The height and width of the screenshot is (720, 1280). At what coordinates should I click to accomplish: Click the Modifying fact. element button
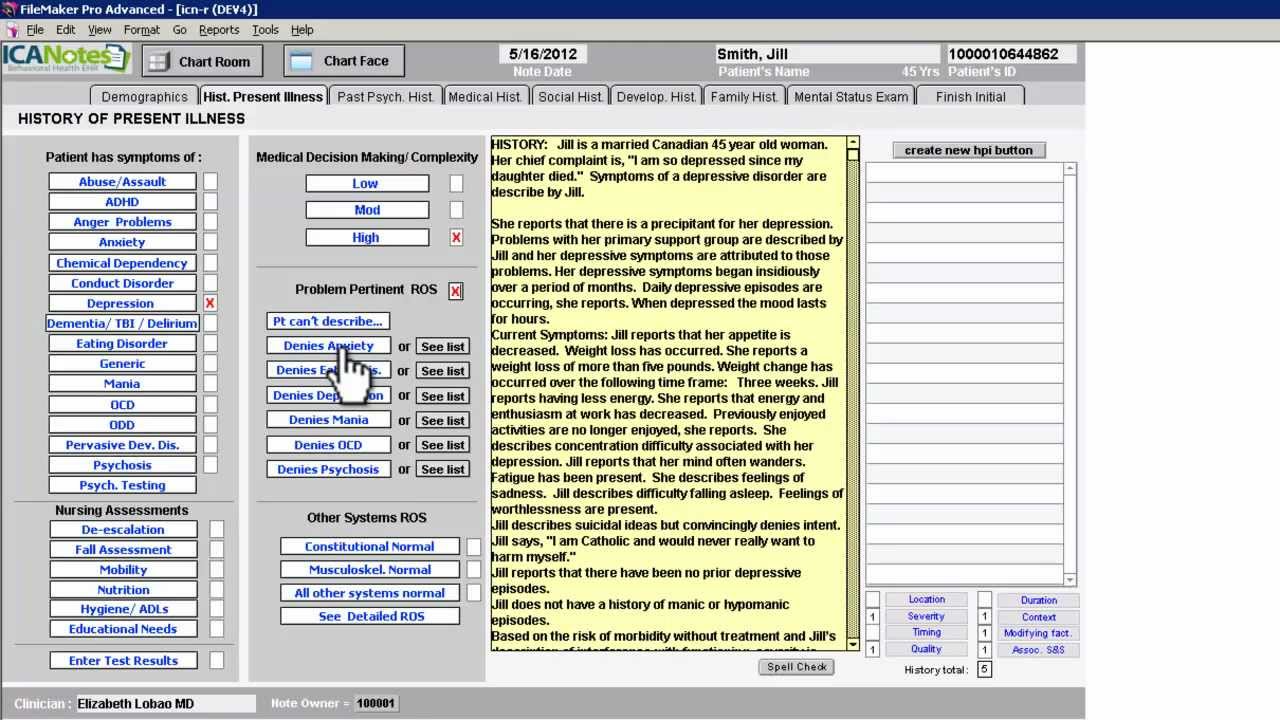pos(1038,633)
